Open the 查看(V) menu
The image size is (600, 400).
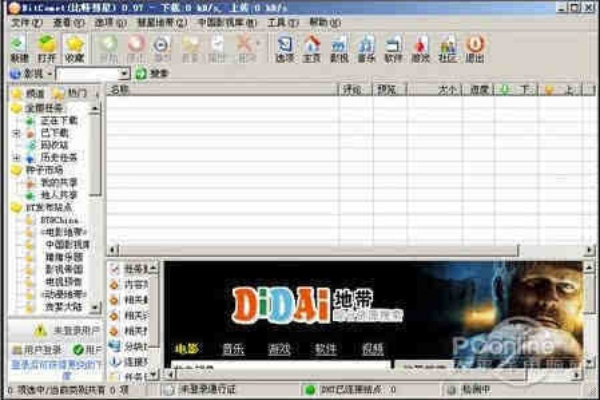[68, 23]
